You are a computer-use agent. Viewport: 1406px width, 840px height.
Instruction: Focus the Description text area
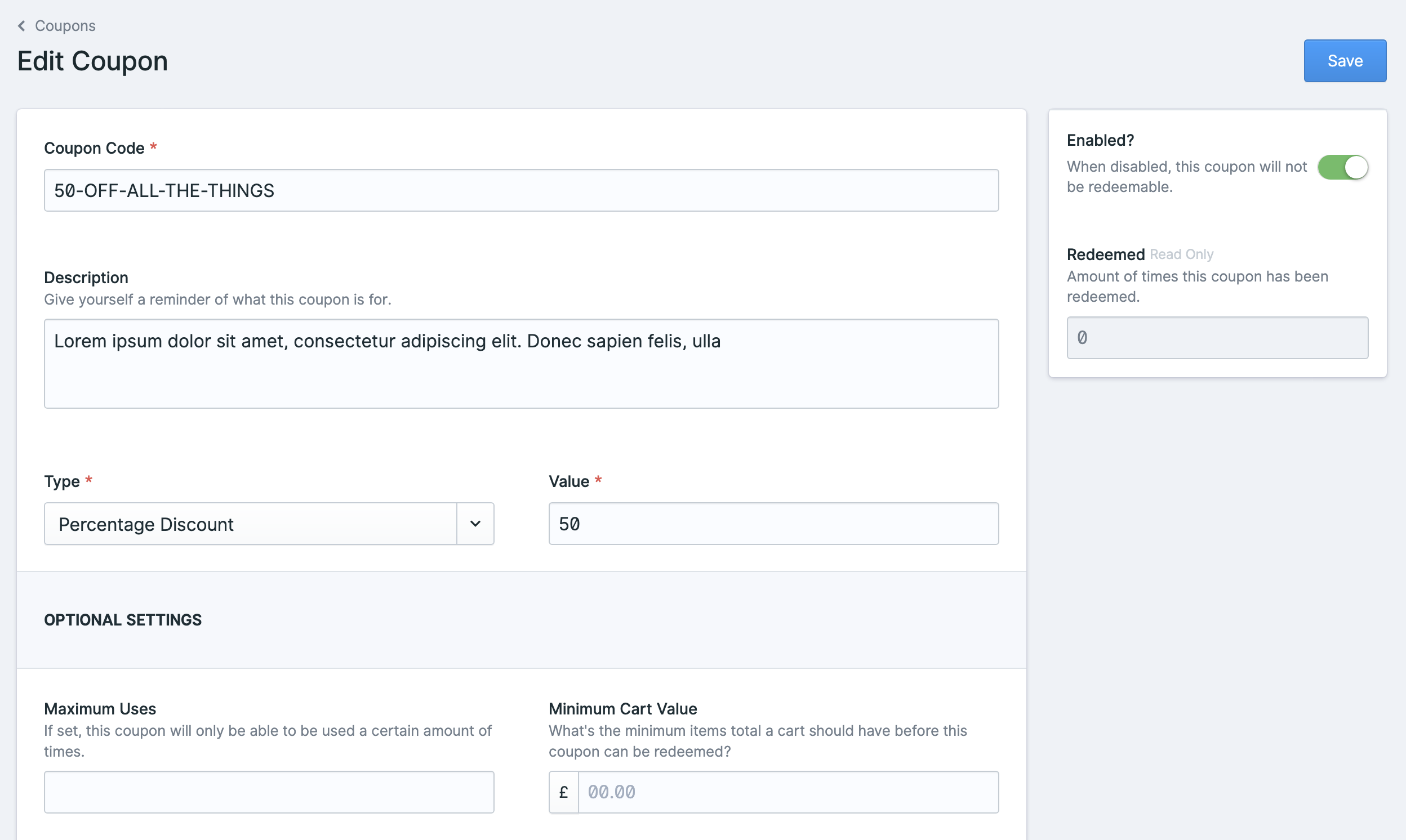pyautogui.click(x=521, y=363)
